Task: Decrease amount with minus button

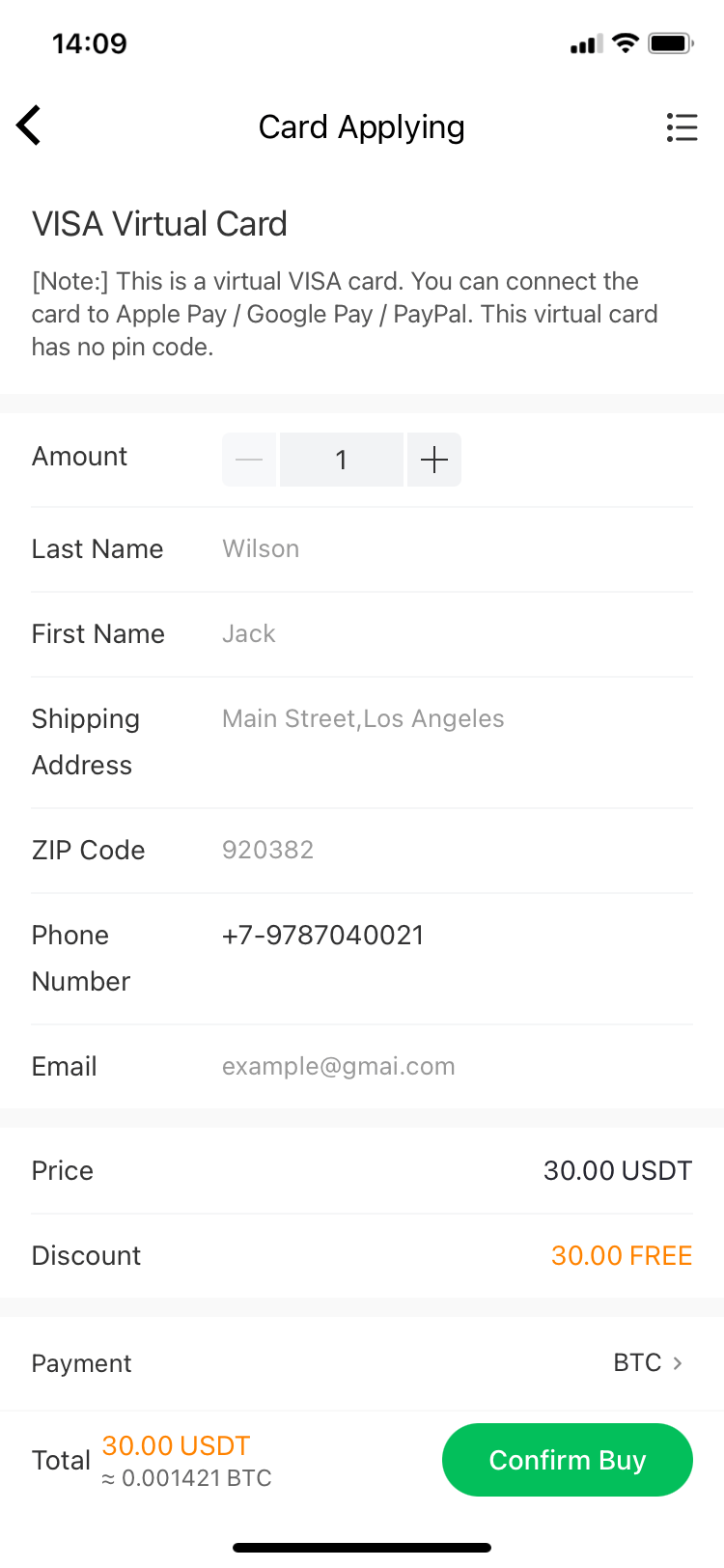Action: pyautogui.click(x=249, y=460)
